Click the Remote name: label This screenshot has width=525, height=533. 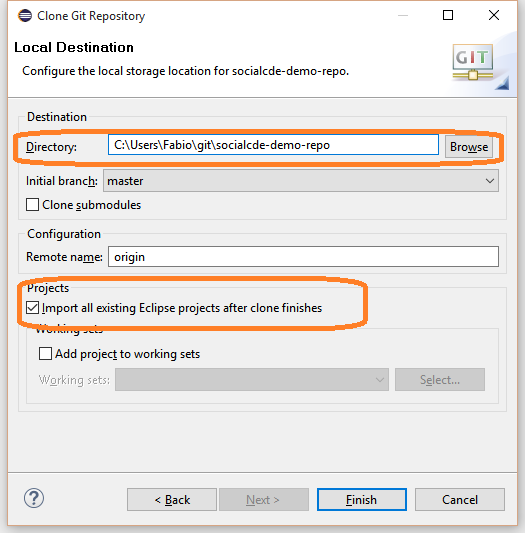pyautogui.click(x=64, y=257)
